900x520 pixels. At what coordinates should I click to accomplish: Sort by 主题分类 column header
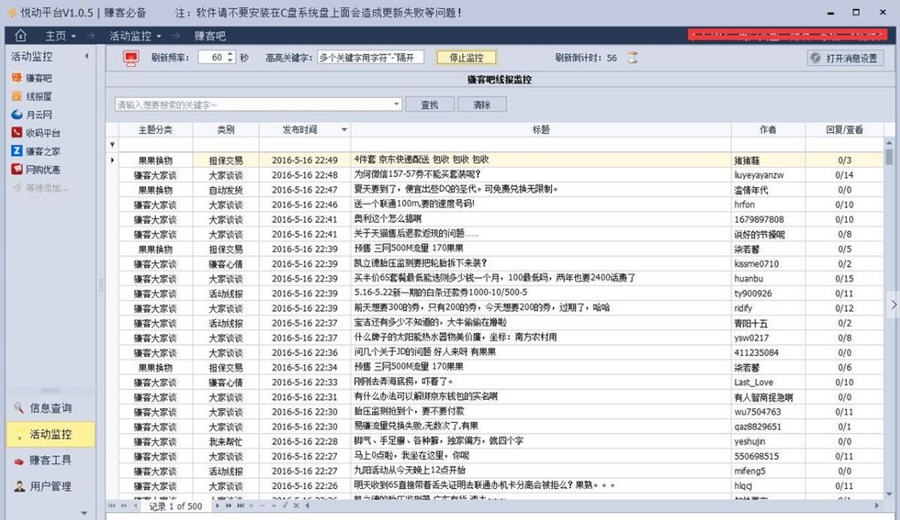(155, 130)
